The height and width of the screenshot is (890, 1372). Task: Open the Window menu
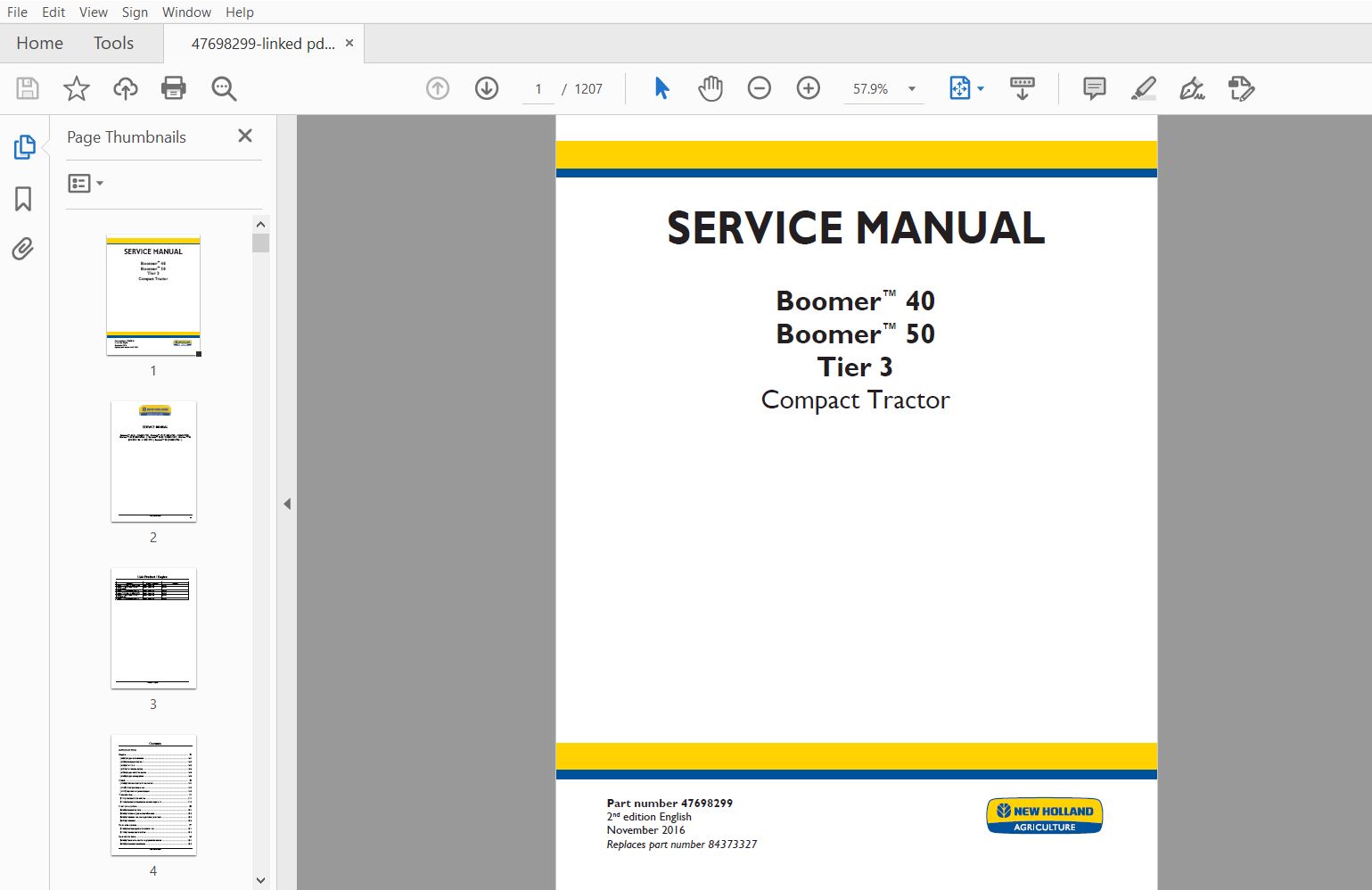pos(187,12)
